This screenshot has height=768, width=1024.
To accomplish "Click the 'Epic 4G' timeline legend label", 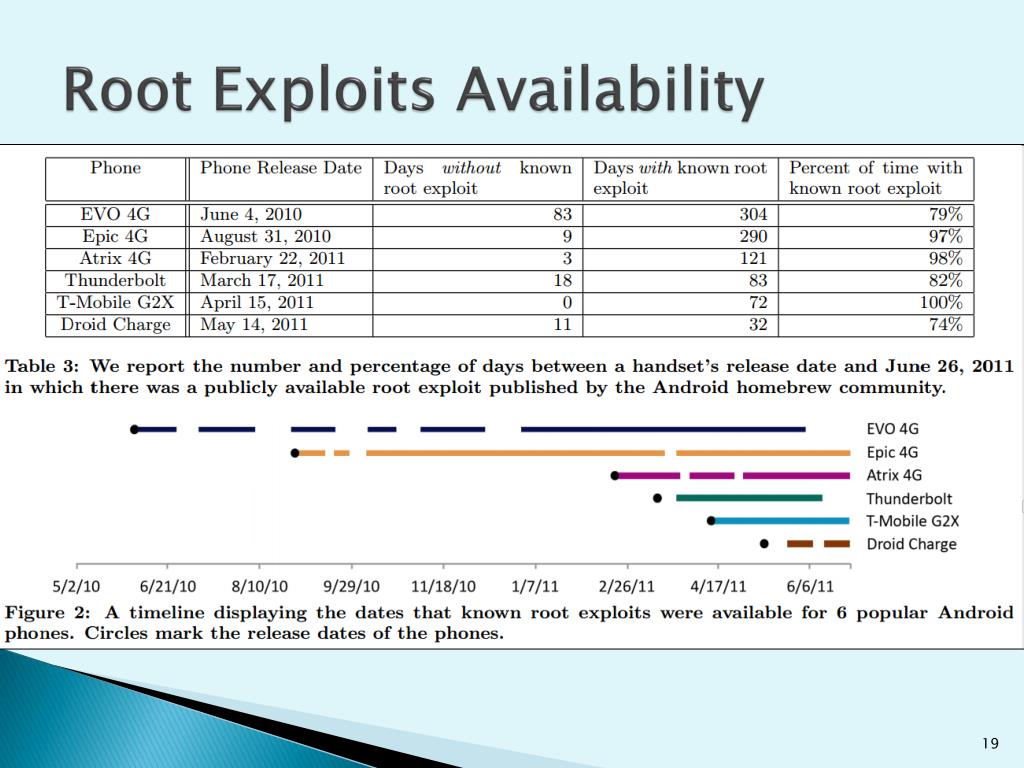I will pyautogui.click(x=892, y=453).
